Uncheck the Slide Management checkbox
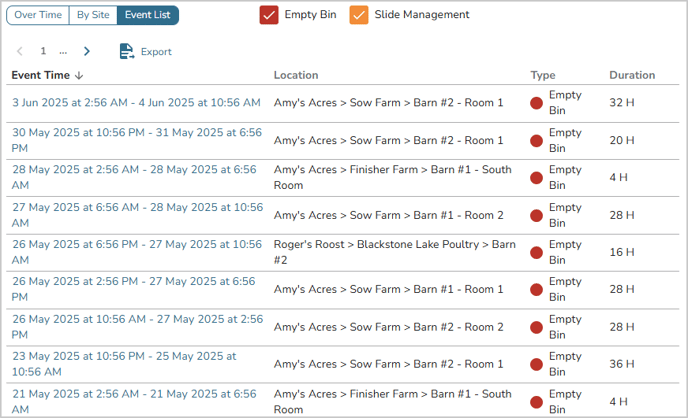The height and width of the screenshot is (418, 688). tap(359, 15)
